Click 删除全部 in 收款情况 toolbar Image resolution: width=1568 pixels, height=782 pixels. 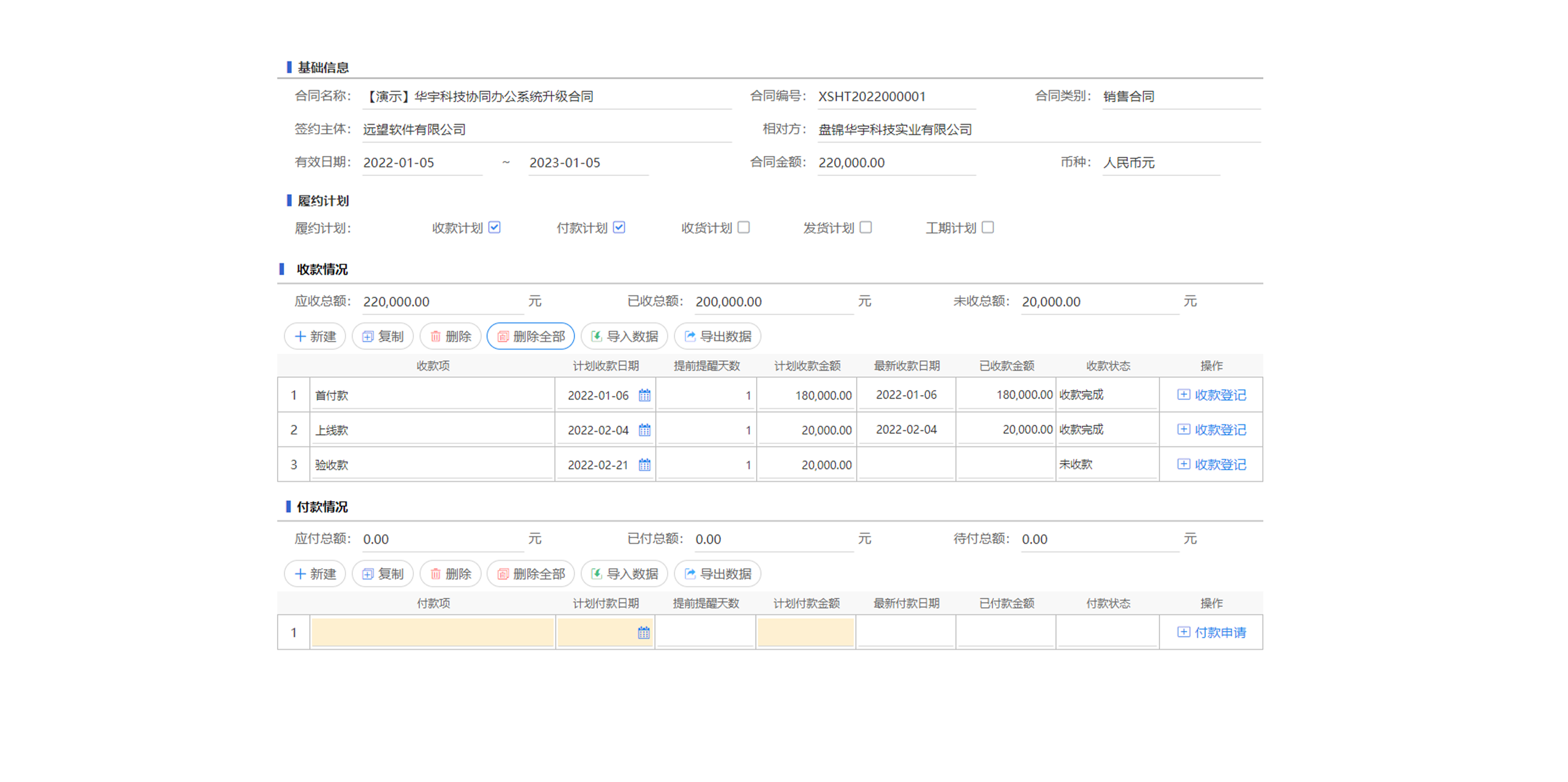coord(530,336)
